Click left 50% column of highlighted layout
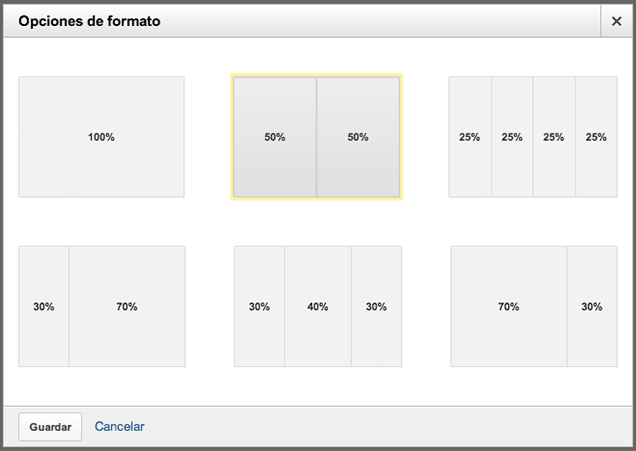The width and height of the screenshot is (636, 451). (x=275, y=137)
